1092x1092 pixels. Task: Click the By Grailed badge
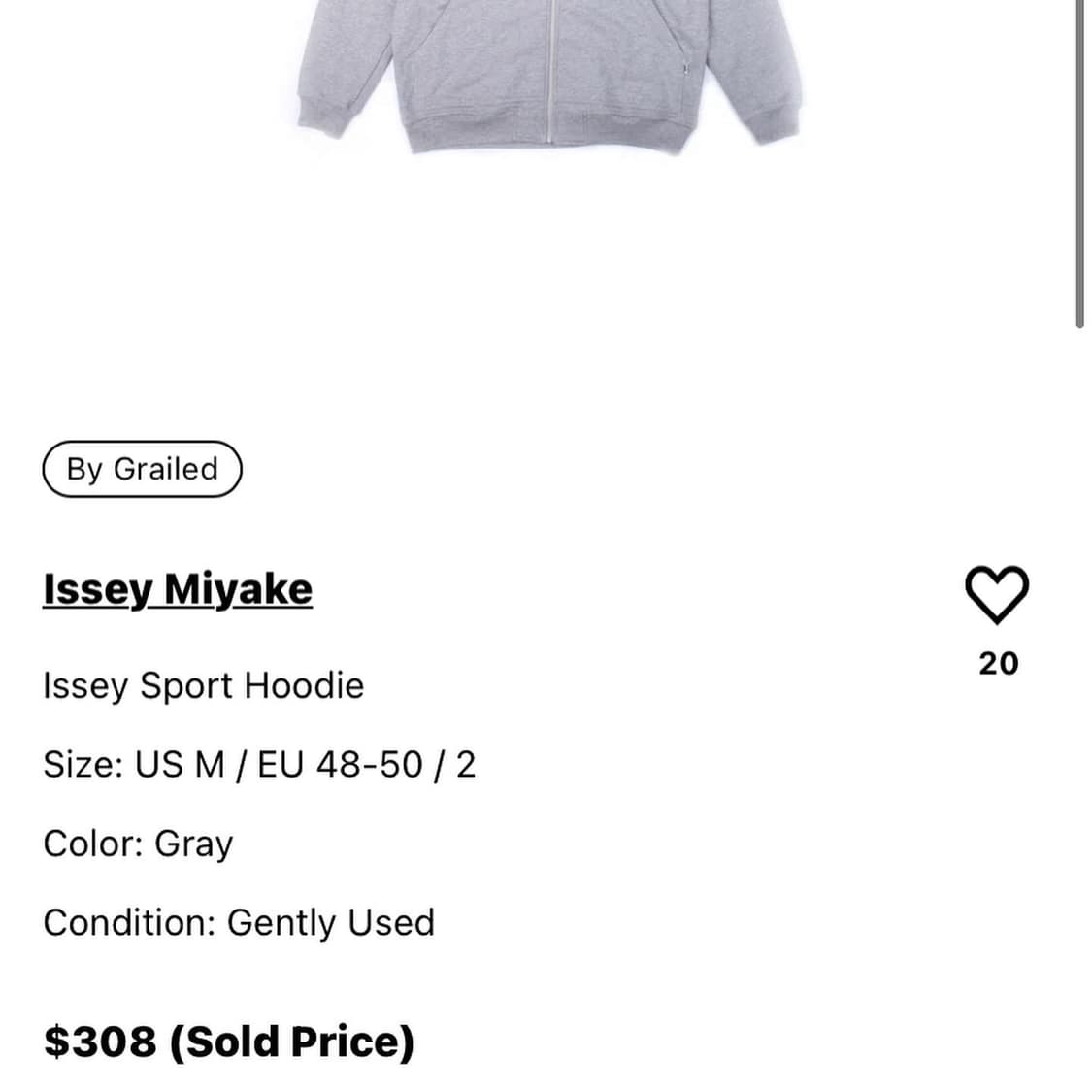pyautogui.click(x=142, y=469)
